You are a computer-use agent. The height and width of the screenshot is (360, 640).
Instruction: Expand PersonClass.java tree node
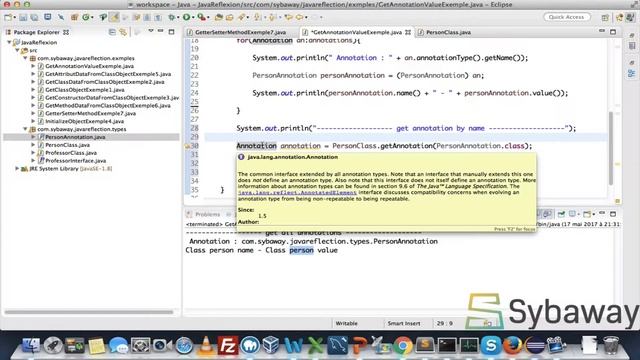(x=33, y=144)
